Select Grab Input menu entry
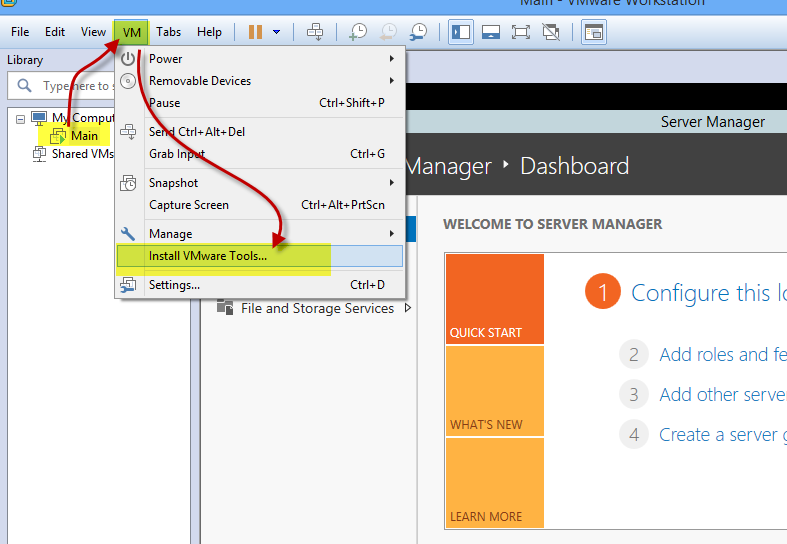The image size is (787, 544). 260,154
